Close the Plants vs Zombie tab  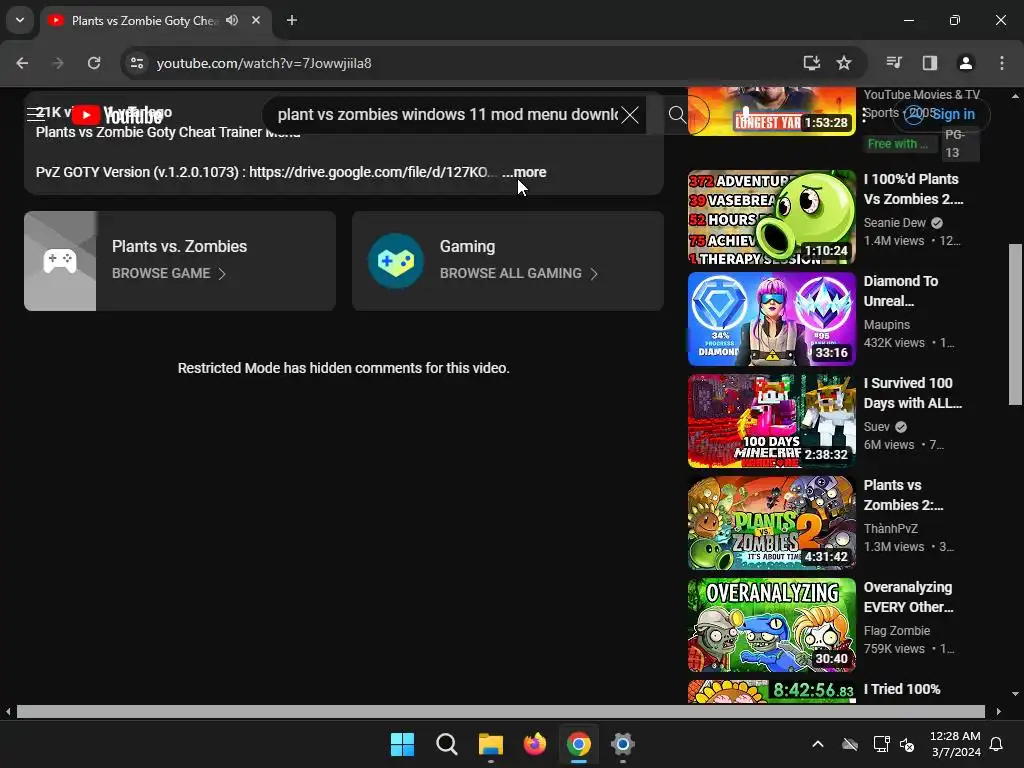[x=256, y=20]
